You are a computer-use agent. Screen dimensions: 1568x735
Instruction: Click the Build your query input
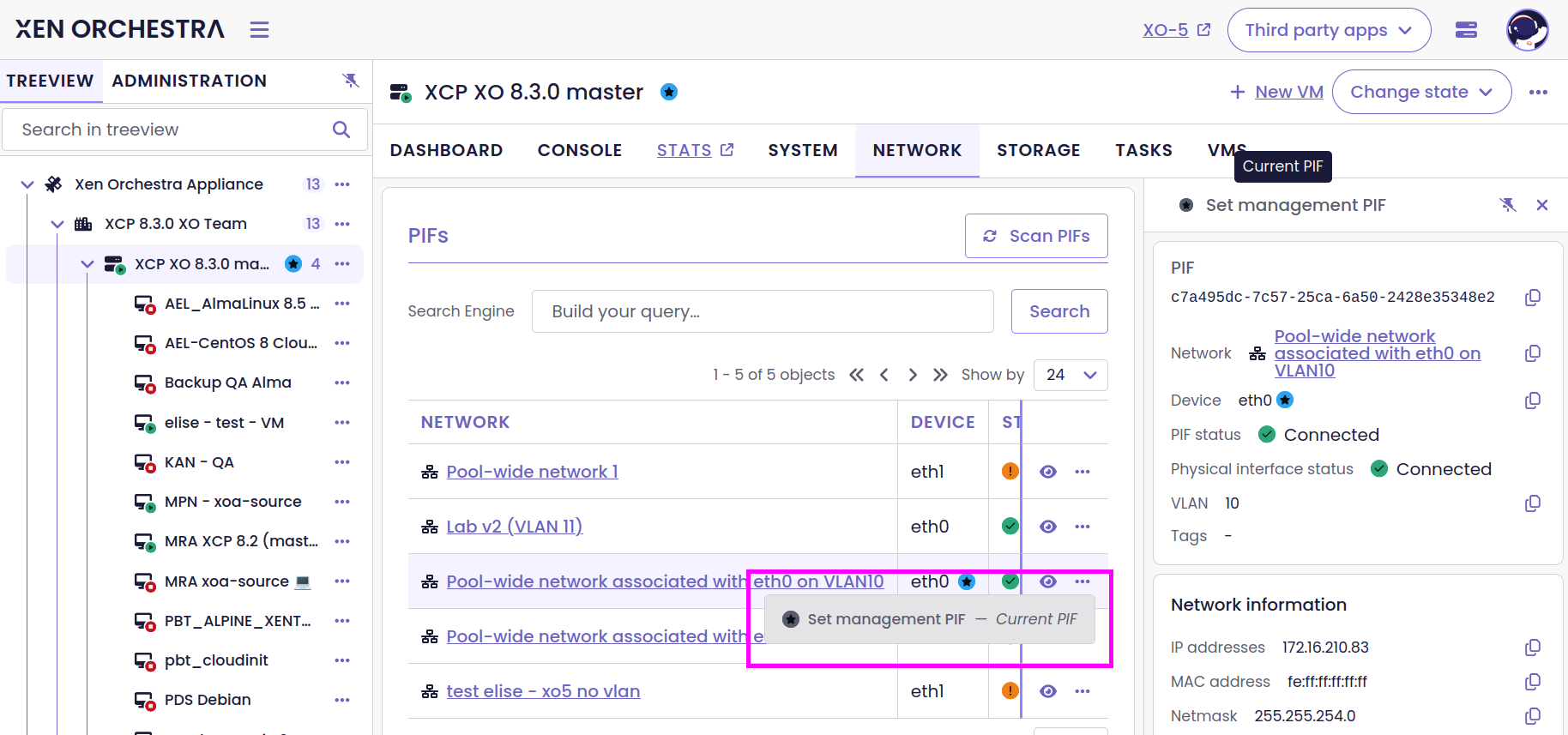pyautogui.click(x=763, y=311)
